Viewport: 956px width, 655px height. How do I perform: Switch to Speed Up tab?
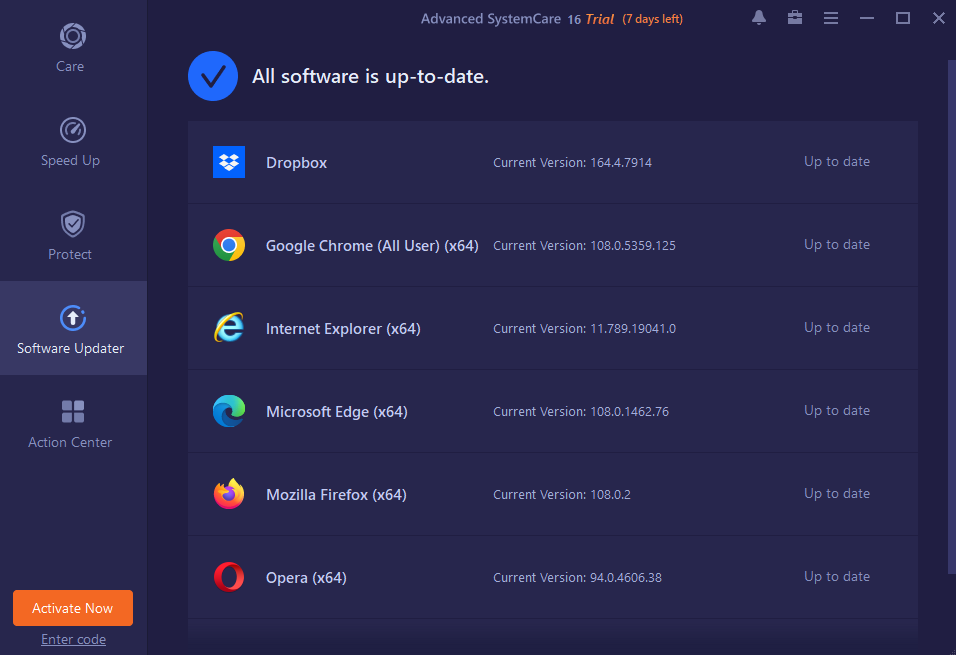pyautogui.click(x=71, y=141)
